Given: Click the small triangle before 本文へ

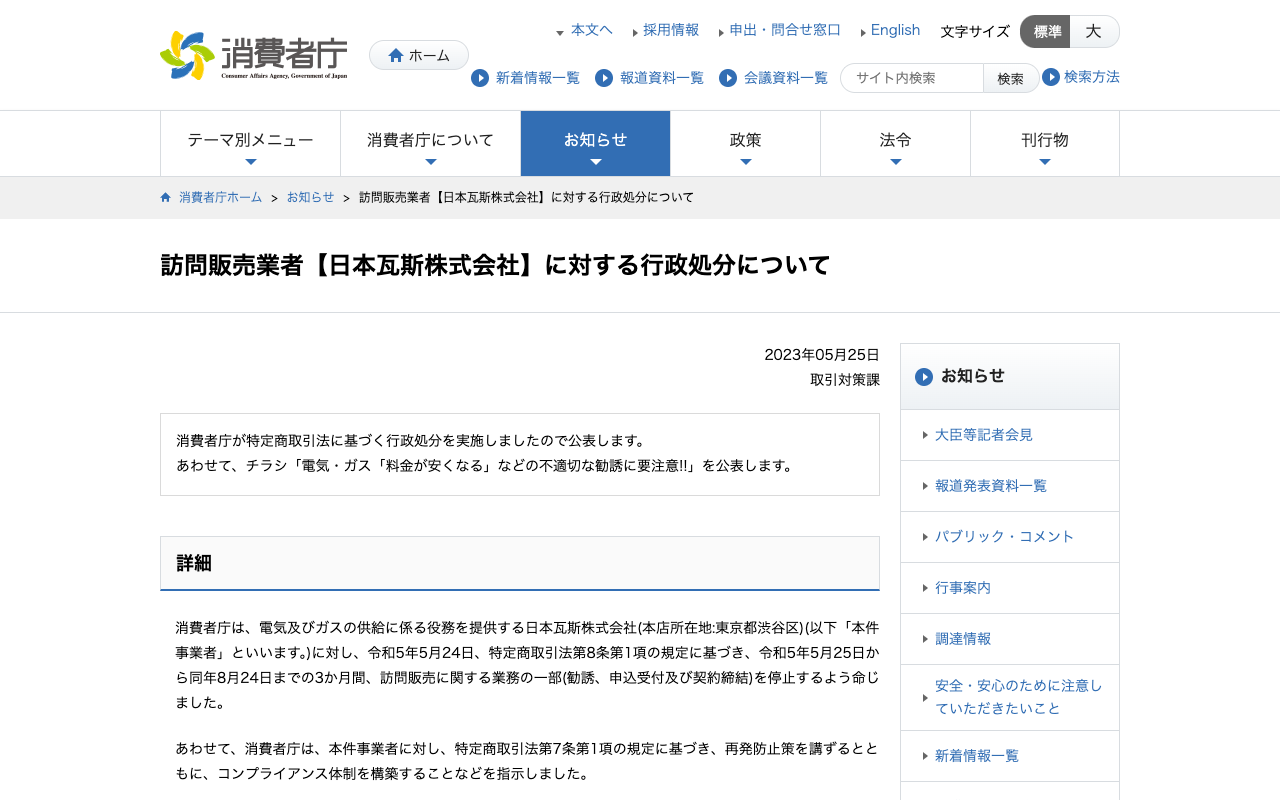Looking at the screenshot, I should [560, 33].
